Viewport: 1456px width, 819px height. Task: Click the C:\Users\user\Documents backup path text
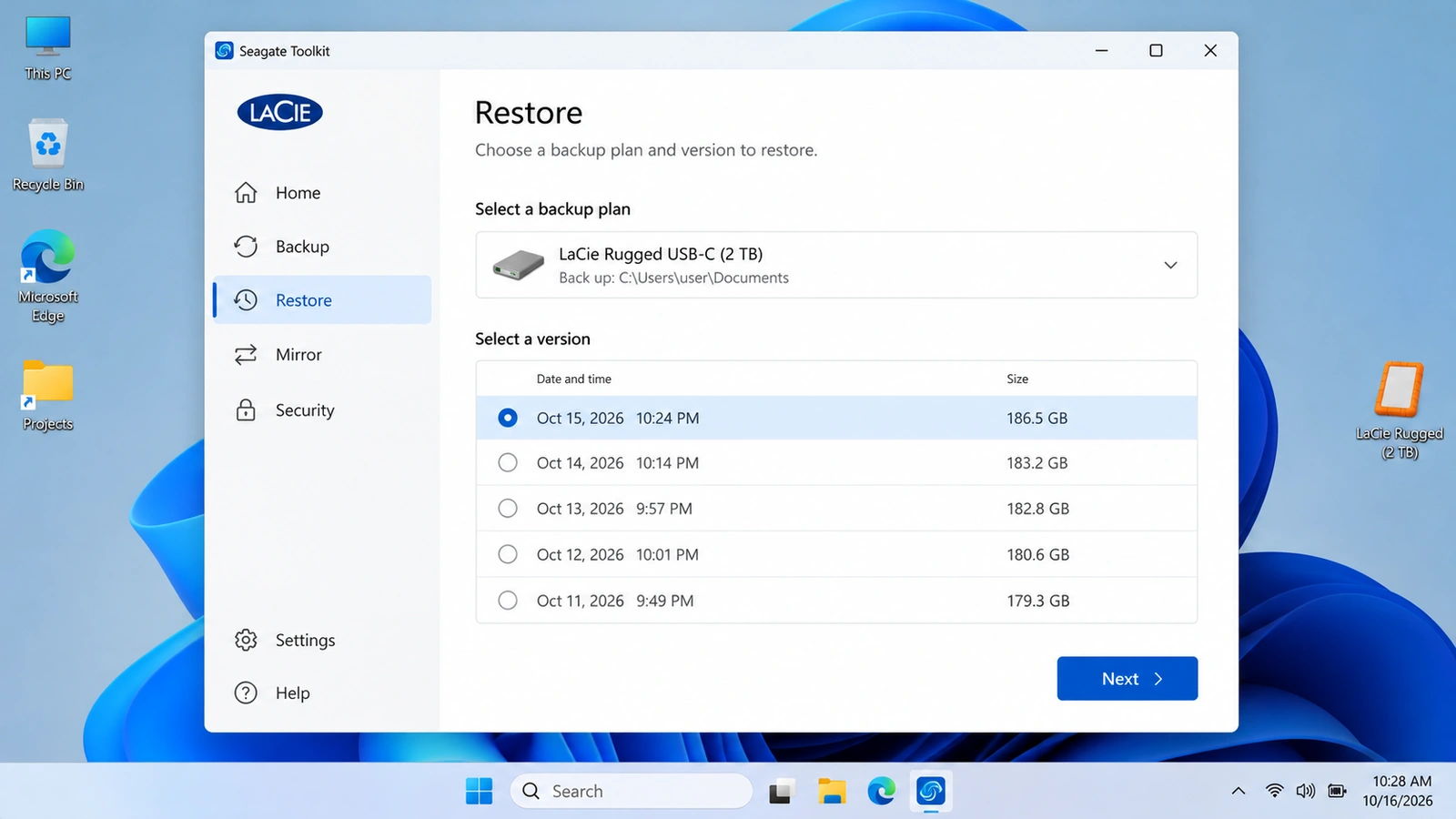[703, 278]
